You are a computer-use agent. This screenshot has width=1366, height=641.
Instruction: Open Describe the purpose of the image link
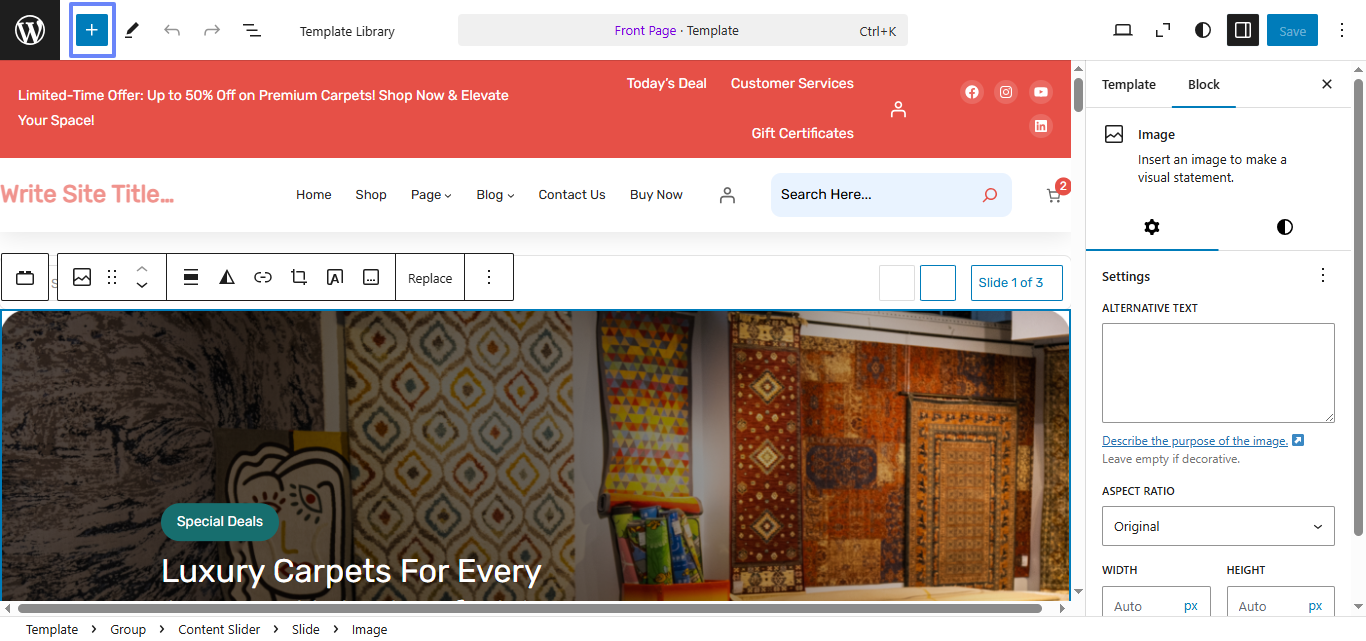click(1203, 441)
